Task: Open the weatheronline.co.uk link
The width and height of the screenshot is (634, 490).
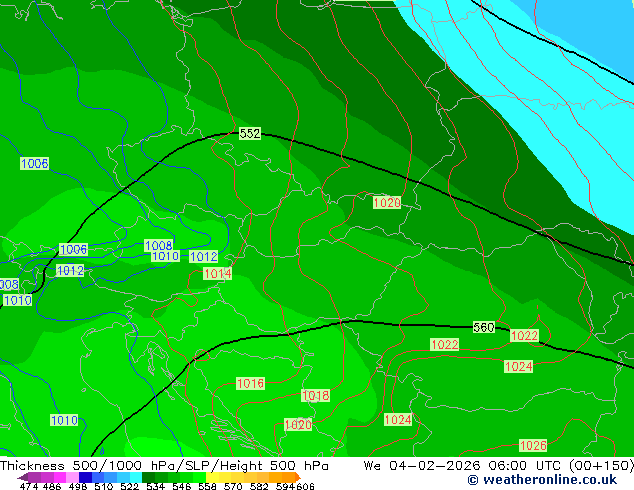Action: (x=542, y=480)
